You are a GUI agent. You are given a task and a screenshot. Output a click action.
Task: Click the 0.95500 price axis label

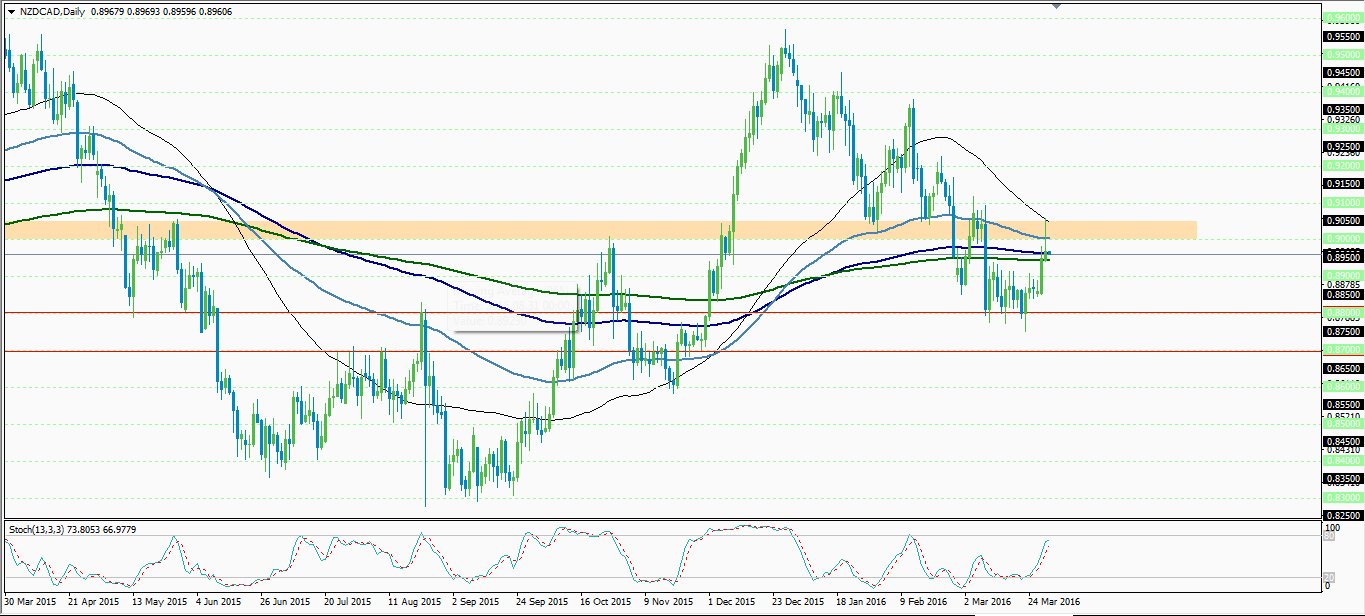(x=1343, y=36)
